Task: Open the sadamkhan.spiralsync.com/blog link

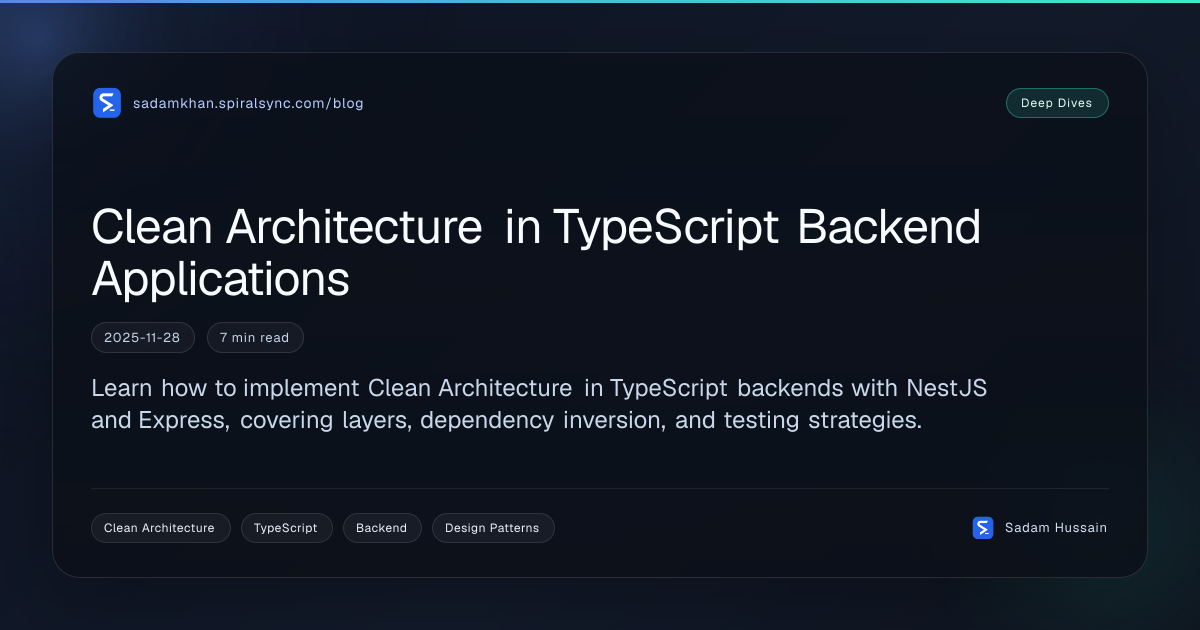Action: tap(248, 103)
